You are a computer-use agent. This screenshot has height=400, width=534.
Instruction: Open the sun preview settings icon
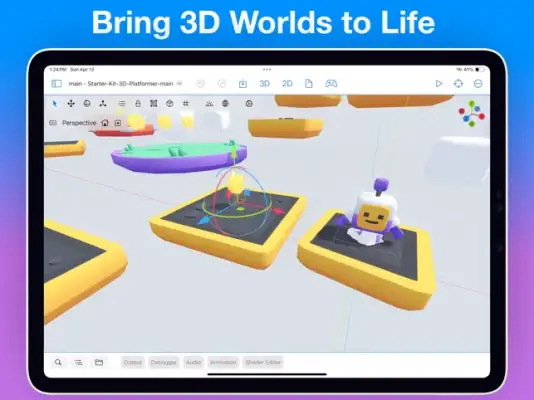click(x=209, y=103)
